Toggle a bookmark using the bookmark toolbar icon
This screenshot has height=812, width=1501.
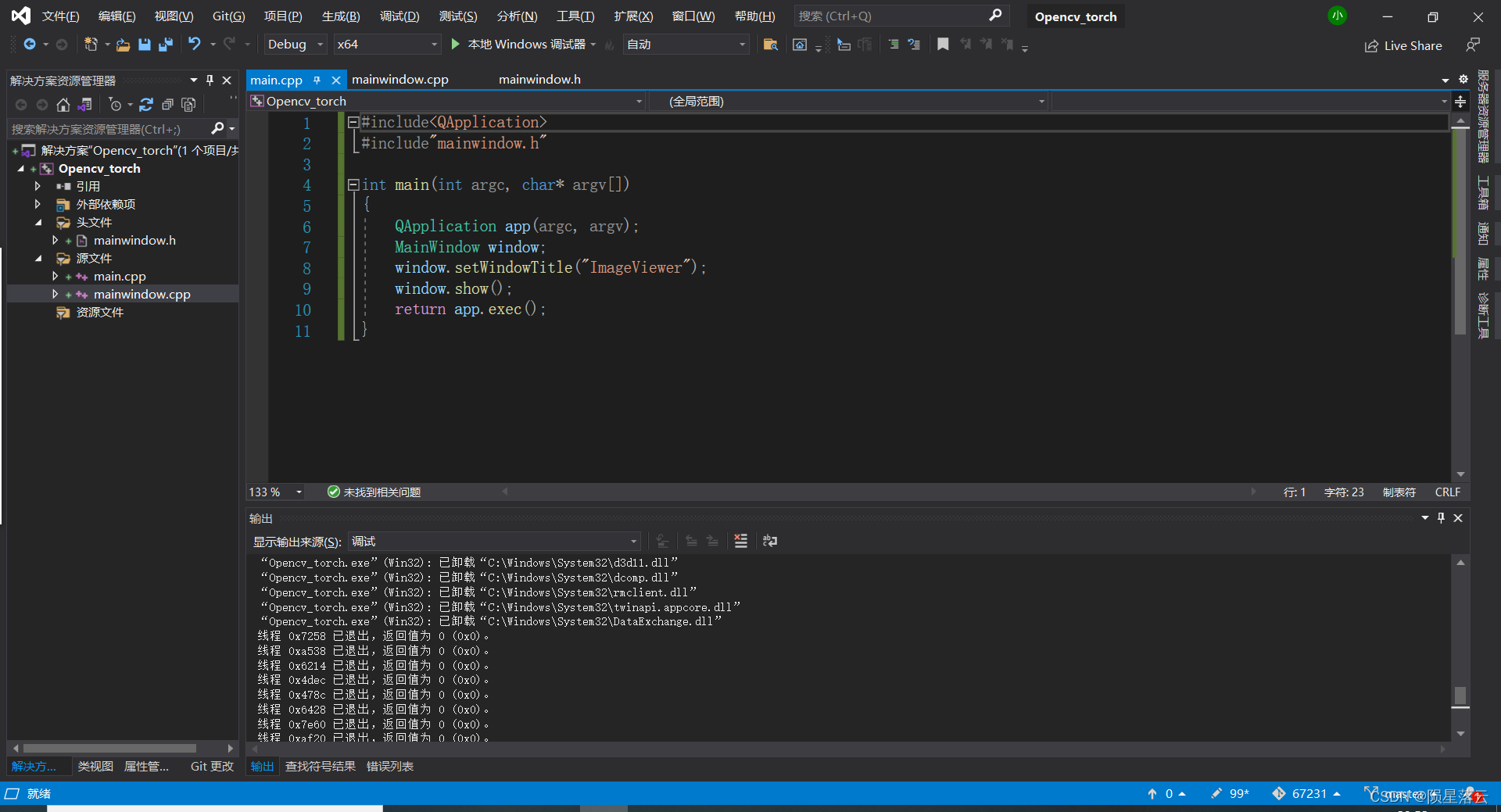pyautogui.click(x=942, y=45)
